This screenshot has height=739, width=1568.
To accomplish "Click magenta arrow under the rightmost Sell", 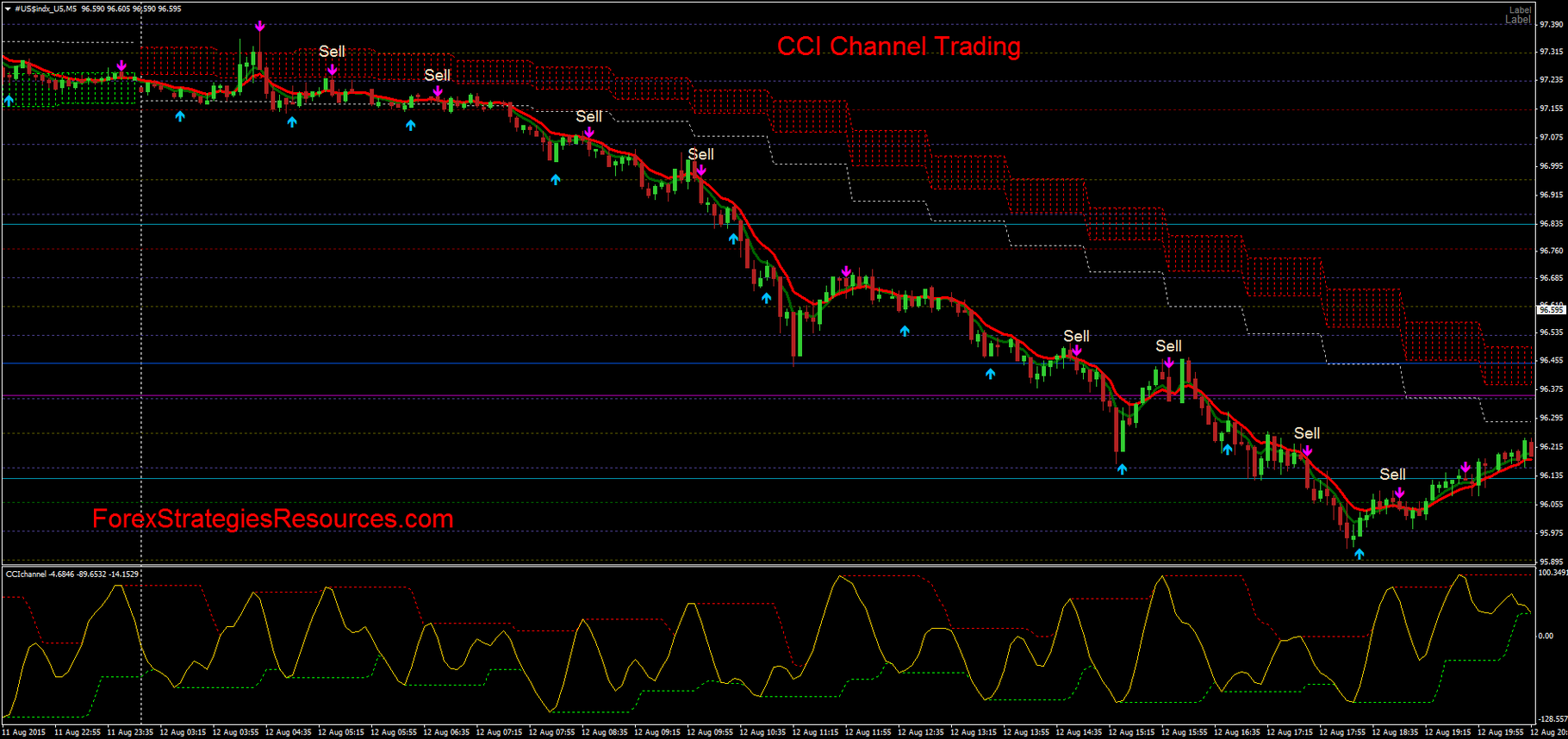I will pyautogui.click(x=1399, y=493).
